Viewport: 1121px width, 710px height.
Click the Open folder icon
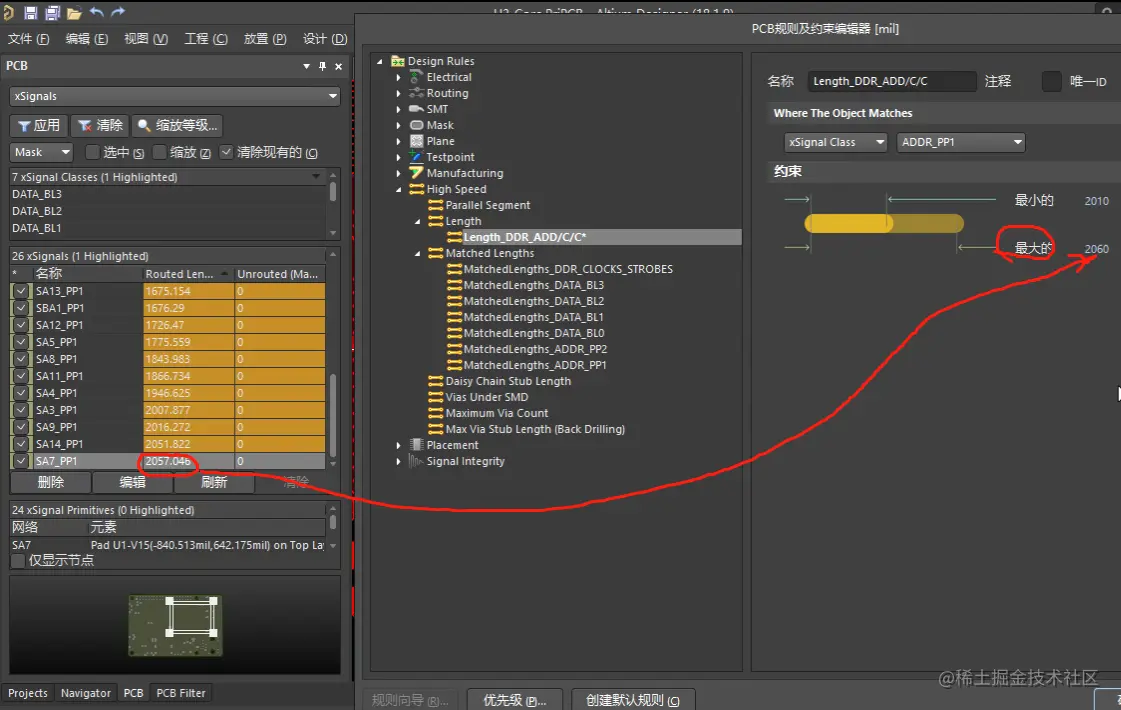tap(74, 13)
